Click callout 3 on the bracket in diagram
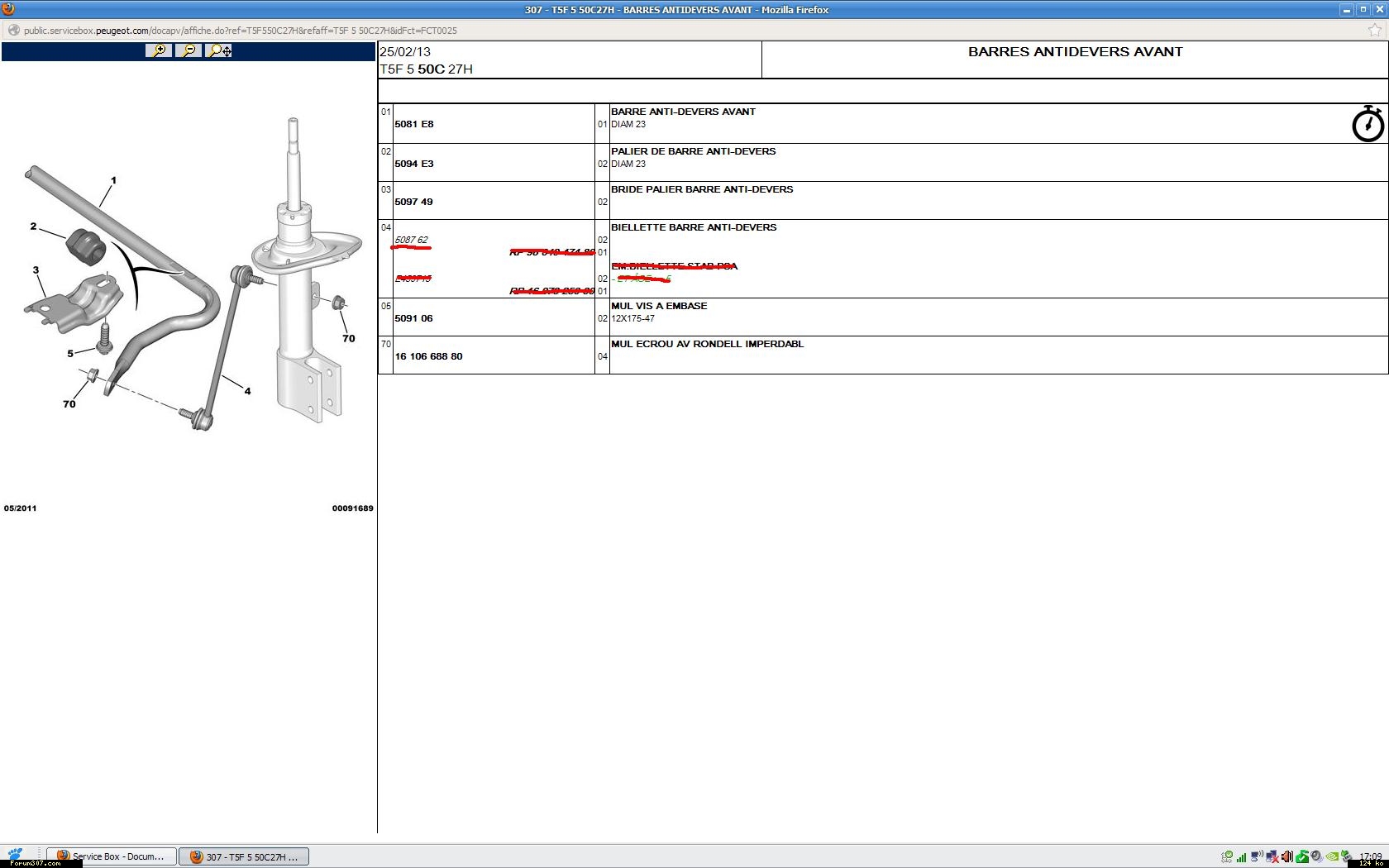 [x=36, y=269]
